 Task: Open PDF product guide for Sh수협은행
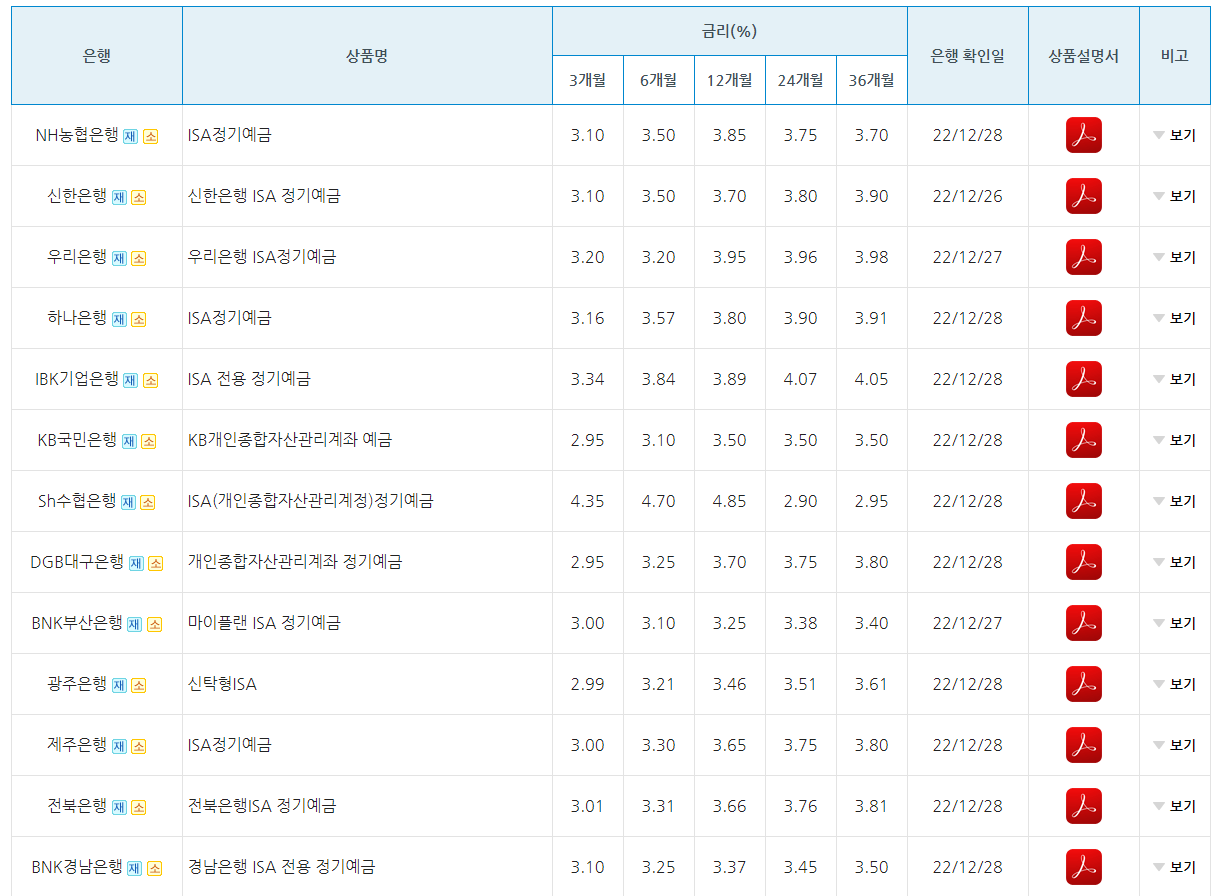(1083, 501)
